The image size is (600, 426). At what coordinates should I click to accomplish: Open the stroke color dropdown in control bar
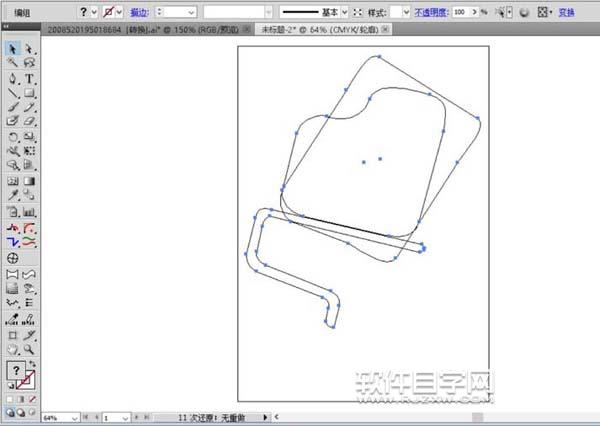[119, 12]
